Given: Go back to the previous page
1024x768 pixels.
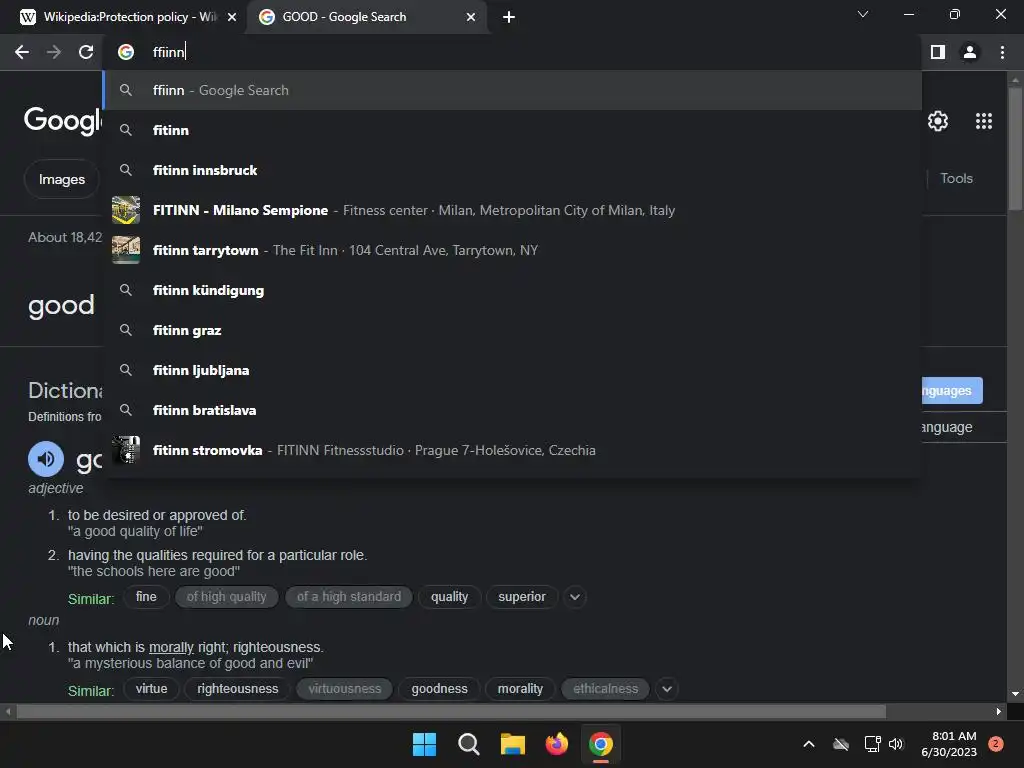Looking at the screenshot, I should (22, 52).
